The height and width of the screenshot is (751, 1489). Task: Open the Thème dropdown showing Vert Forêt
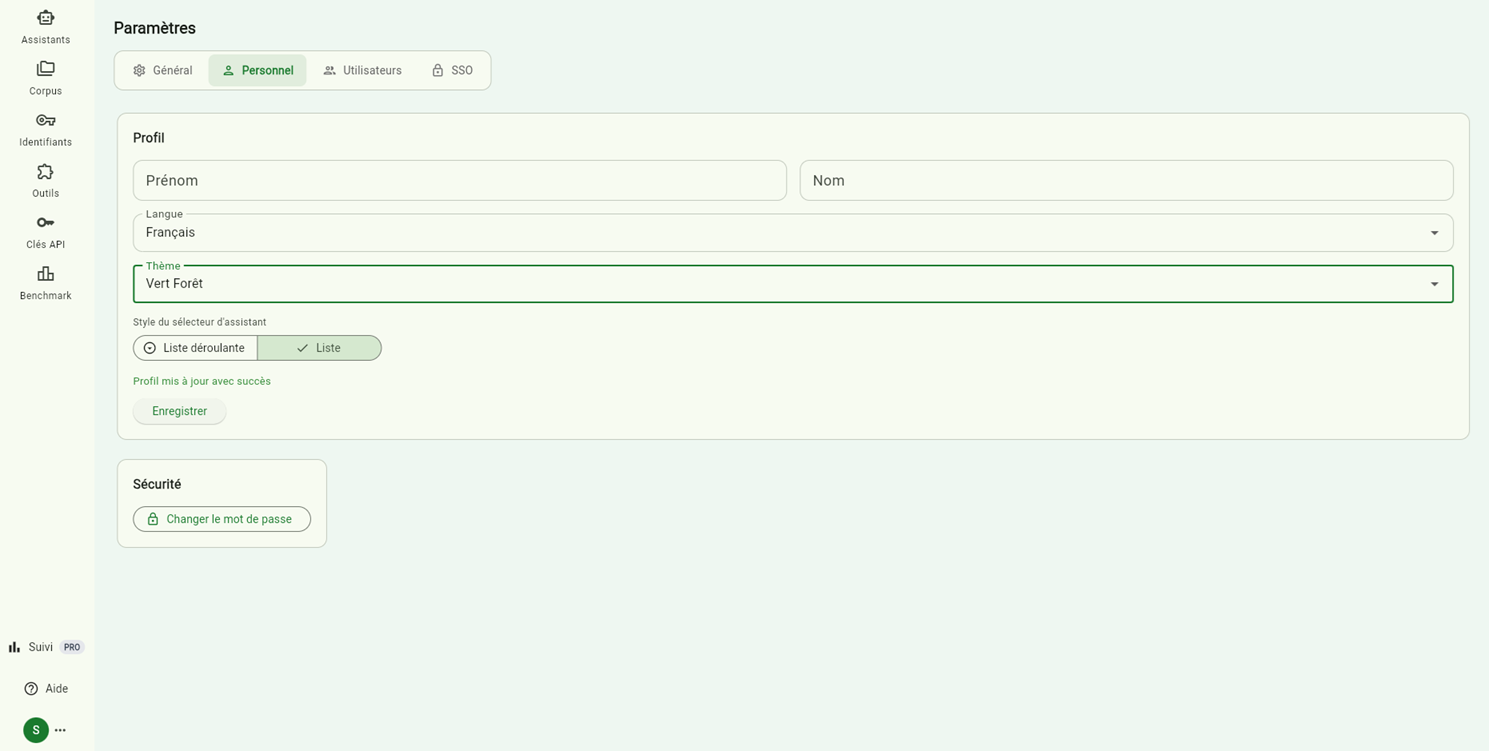793,284
